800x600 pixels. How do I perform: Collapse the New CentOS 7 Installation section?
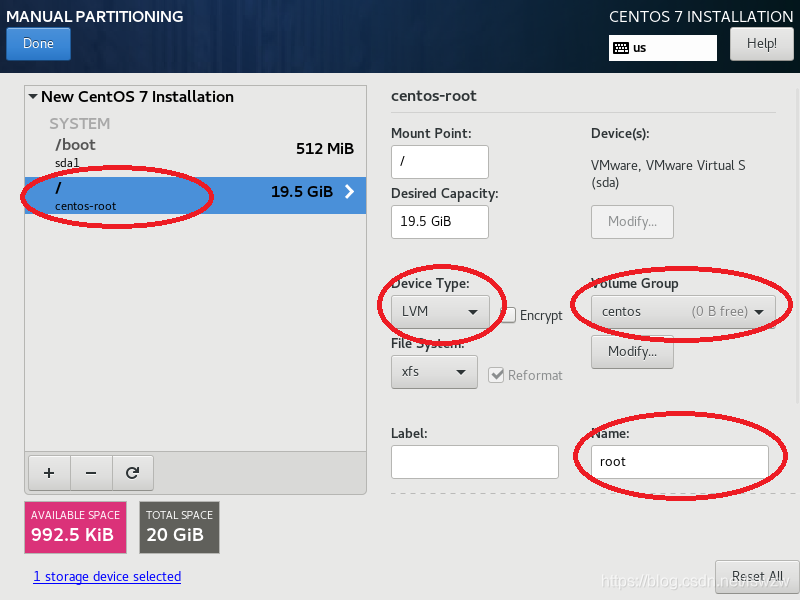click(33, 96)
